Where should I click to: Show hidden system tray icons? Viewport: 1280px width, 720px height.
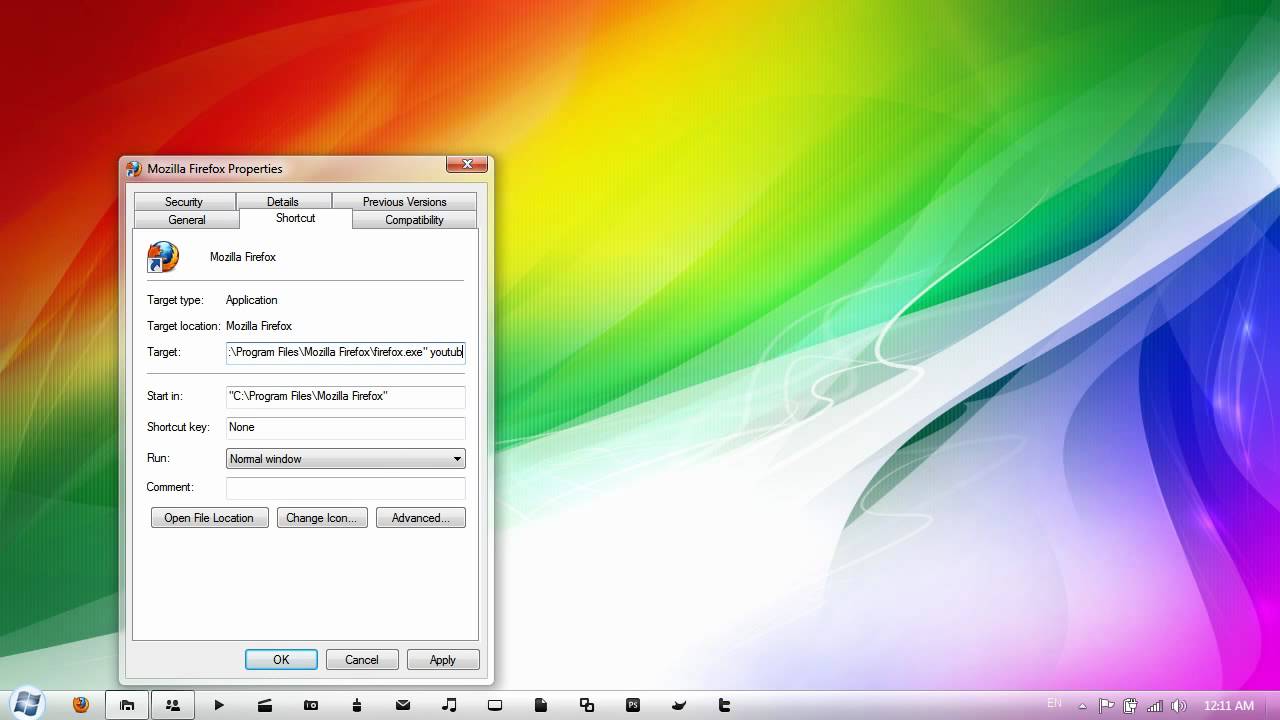[x=1083, y=706]
